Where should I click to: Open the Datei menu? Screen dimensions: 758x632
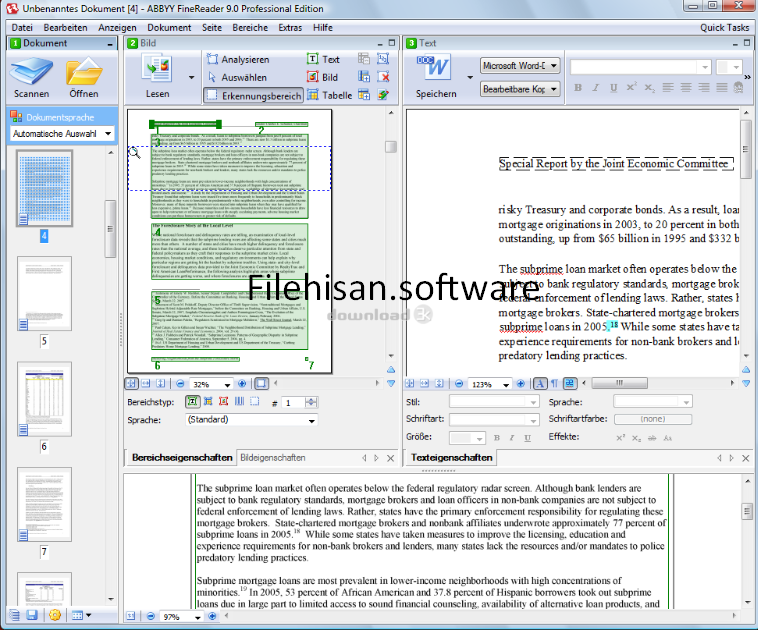pos(22,28)
